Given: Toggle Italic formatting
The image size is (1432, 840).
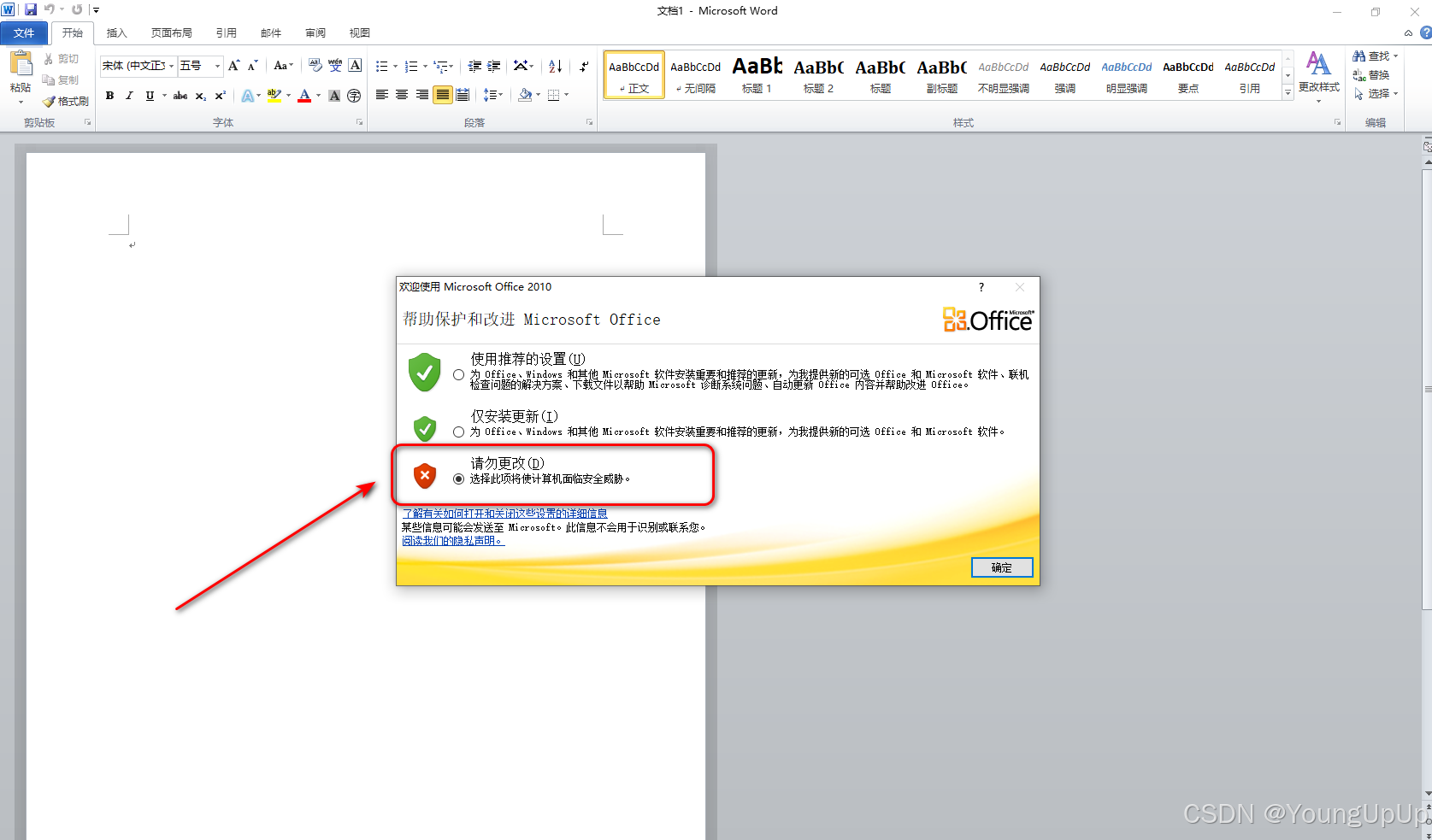Looking at the screenshot, I should pos(129,96).
